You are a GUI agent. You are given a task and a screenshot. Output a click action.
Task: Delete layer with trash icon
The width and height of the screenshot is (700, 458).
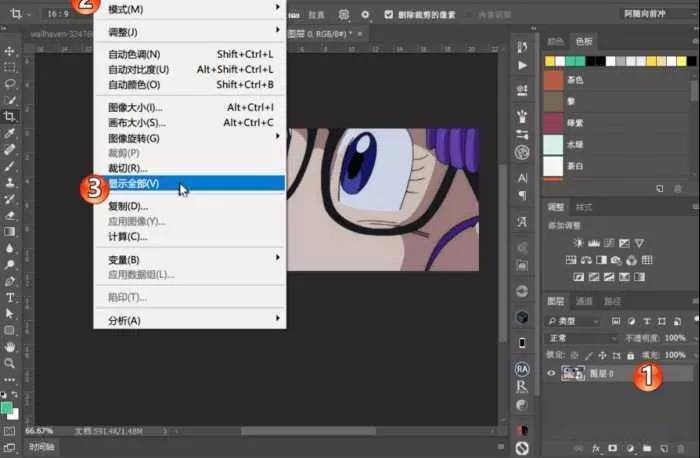[680, 448]
